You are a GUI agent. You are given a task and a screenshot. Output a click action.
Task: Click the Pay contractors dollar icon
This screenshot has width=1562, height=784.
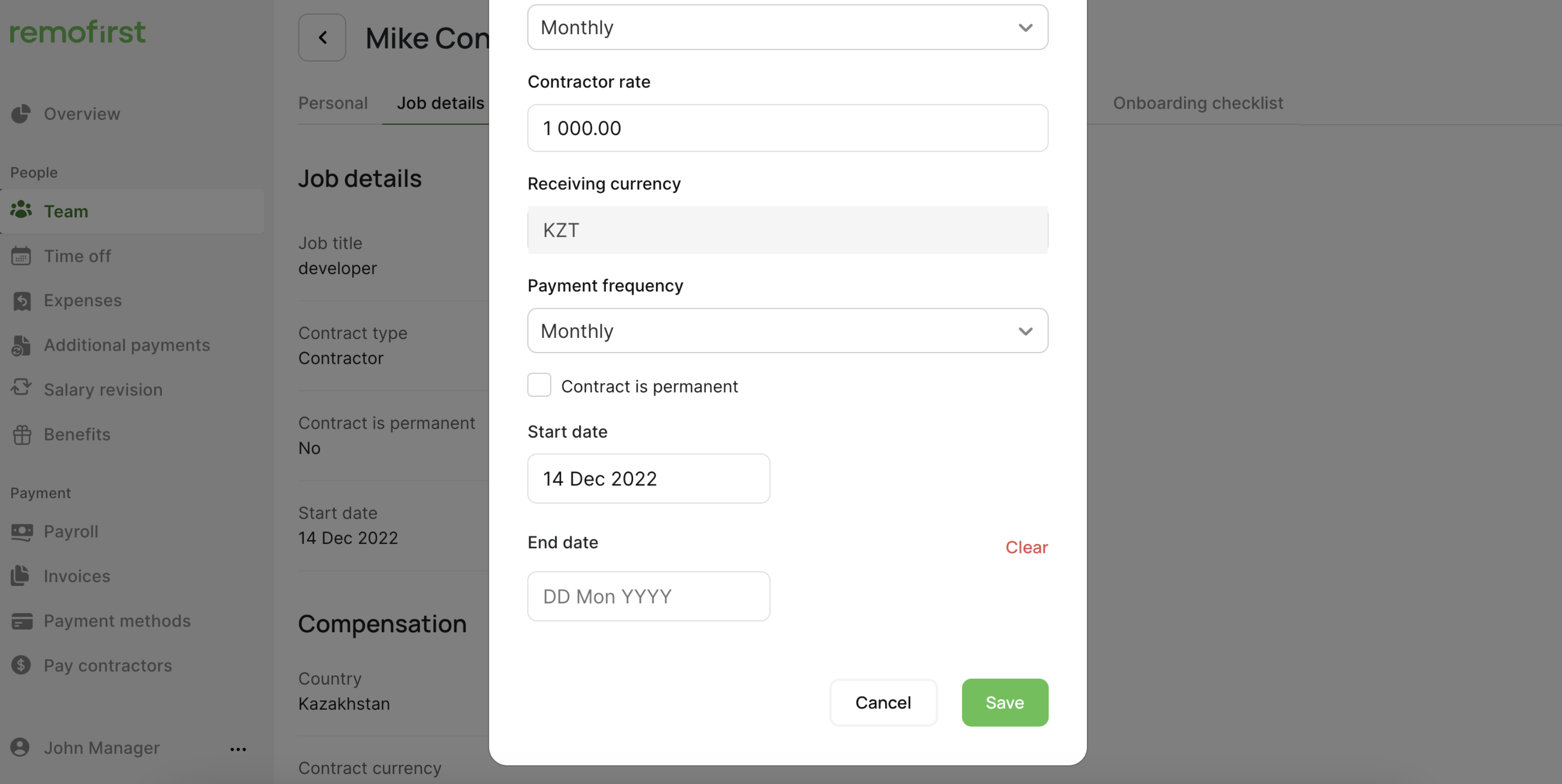point(21,665)
